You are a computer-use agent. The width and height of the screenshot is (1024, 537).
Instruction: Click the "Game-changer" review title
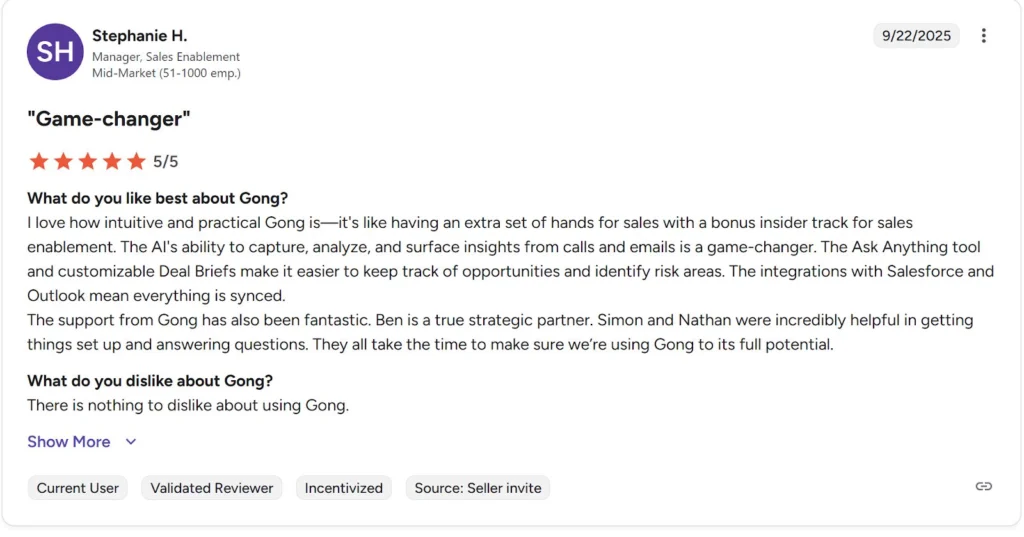click(x=109, y=119)
